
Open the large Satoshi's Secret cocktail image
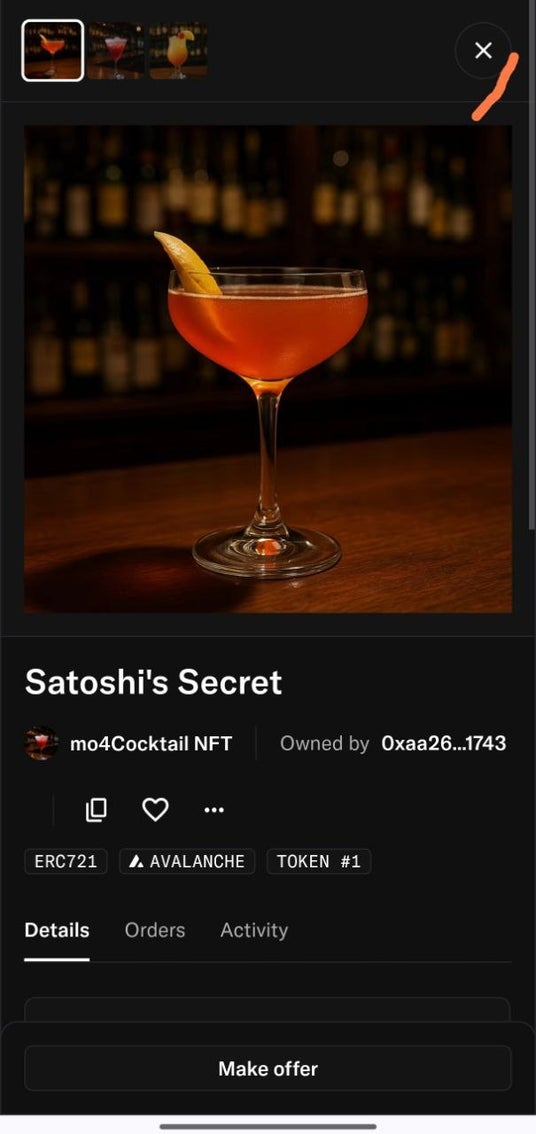(268, 369)
